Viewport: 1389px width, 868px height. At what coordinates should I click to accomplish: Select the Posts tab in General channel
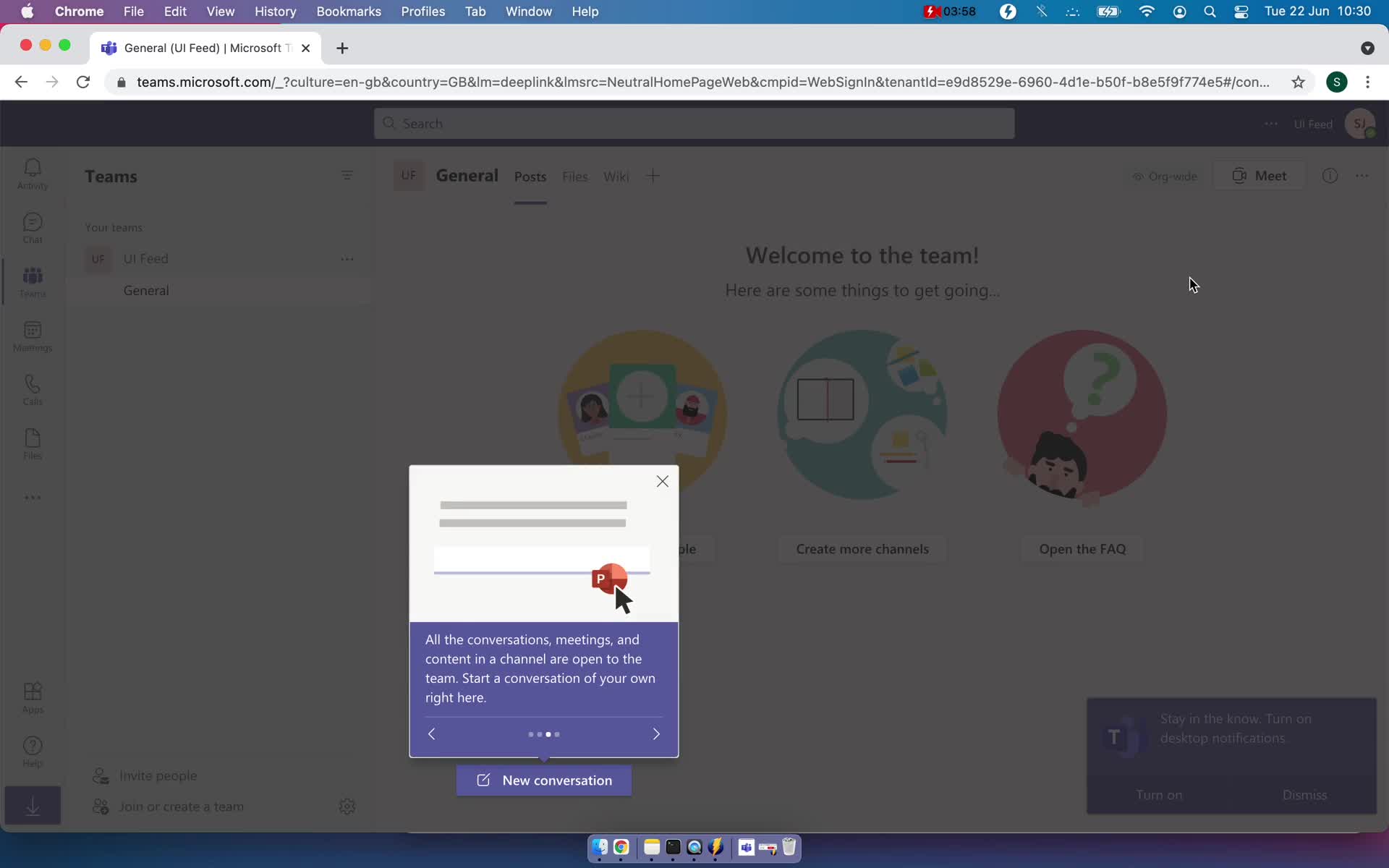pos(529,176)
